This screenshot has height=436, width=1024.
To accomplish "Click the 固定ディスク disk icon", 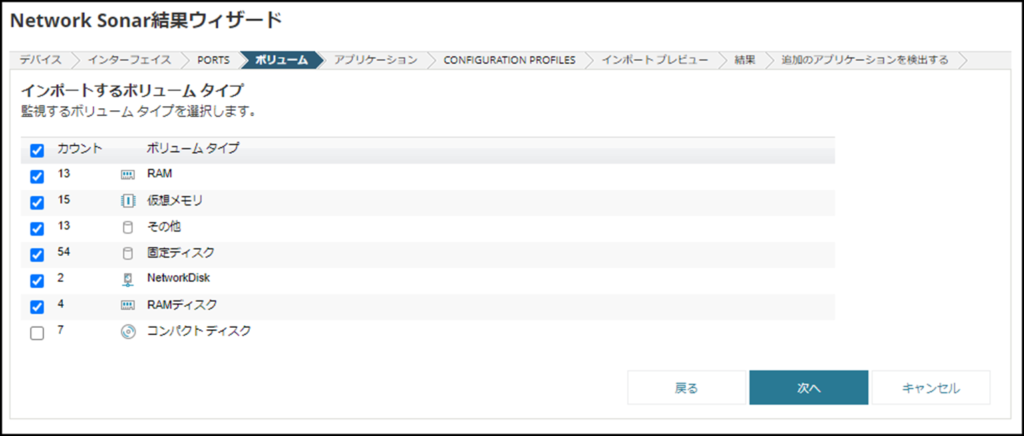I will coord(127,254).
